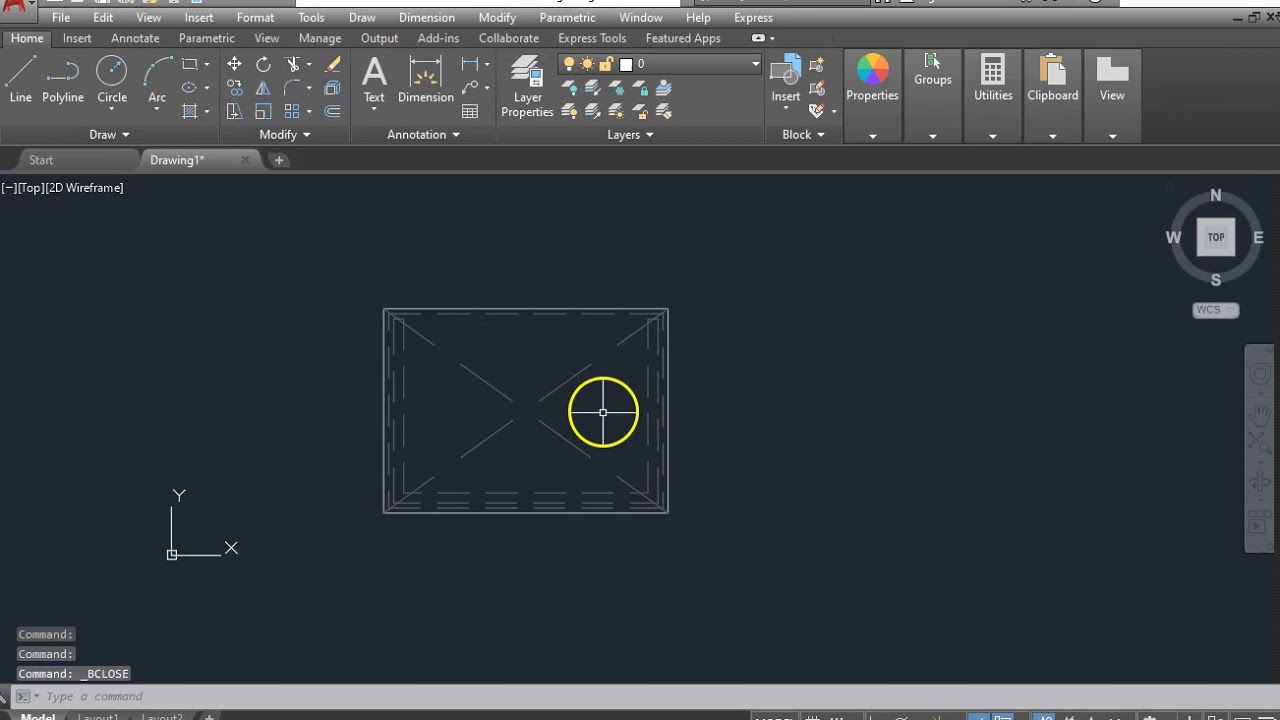The height and width of the screenshot is (720, 1280).
Task: Open the Layer Properties manager
Action: pyautogui.click(x=527, y=87)
